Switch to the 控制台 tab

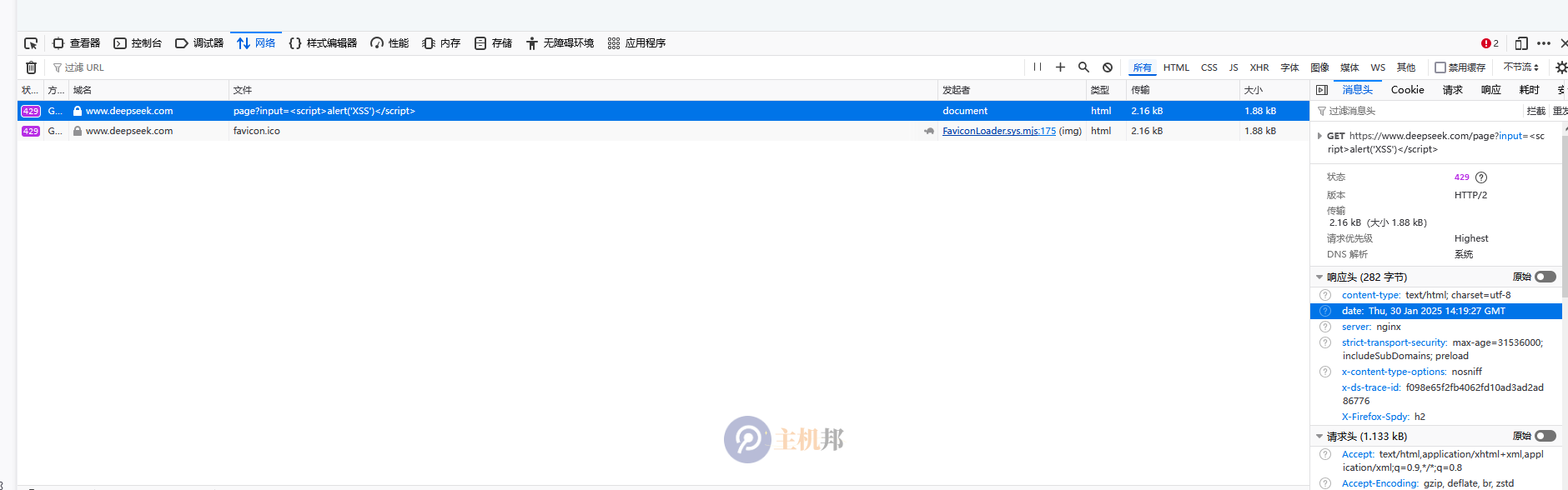(138, 43)
